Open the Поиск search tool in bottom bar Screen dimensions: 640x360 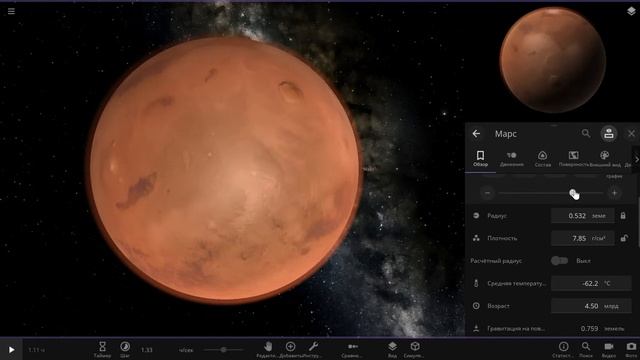coord(586,349)
